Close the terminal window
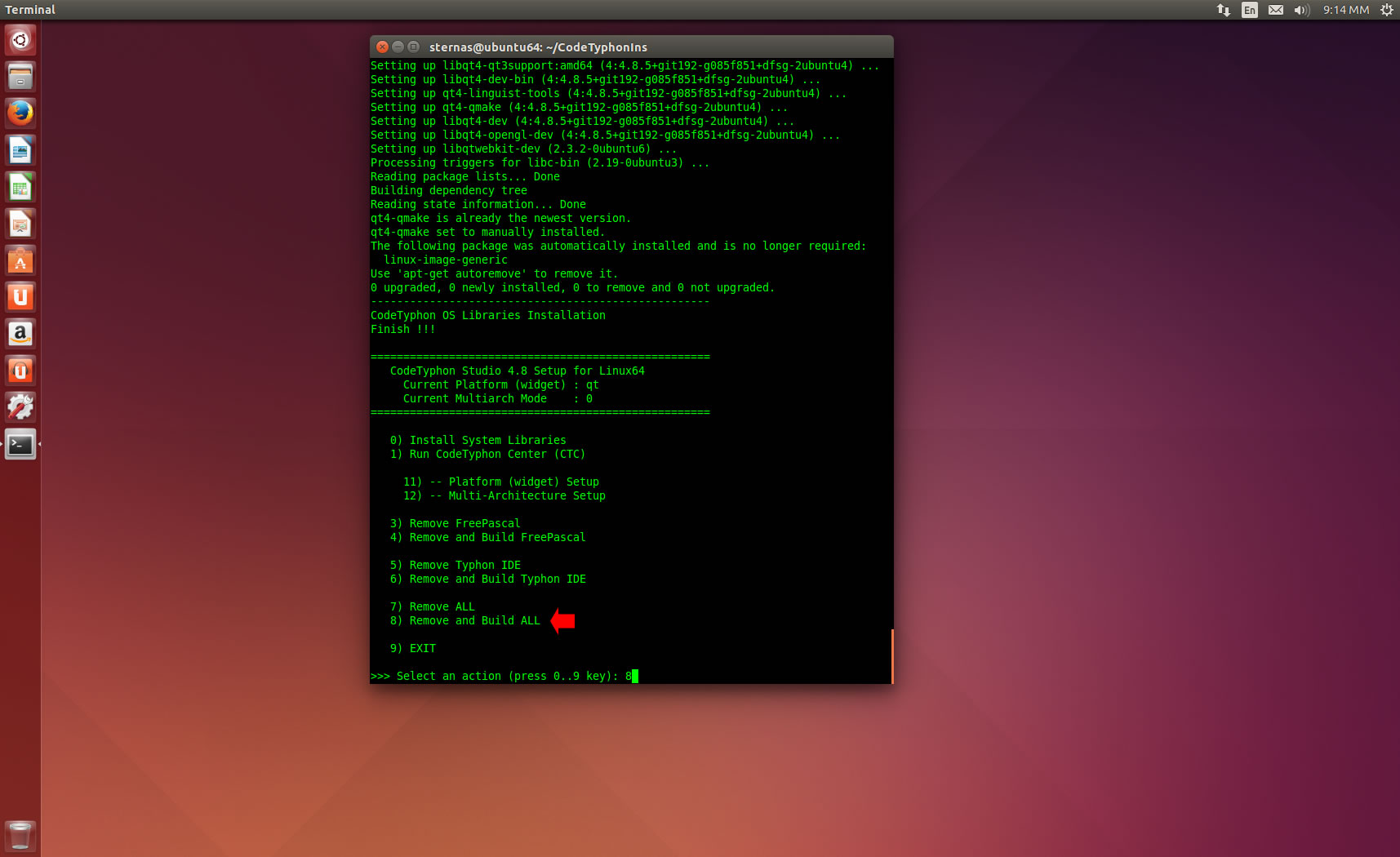This screenshot has height=857, width=1400. (x=382, y=47)
